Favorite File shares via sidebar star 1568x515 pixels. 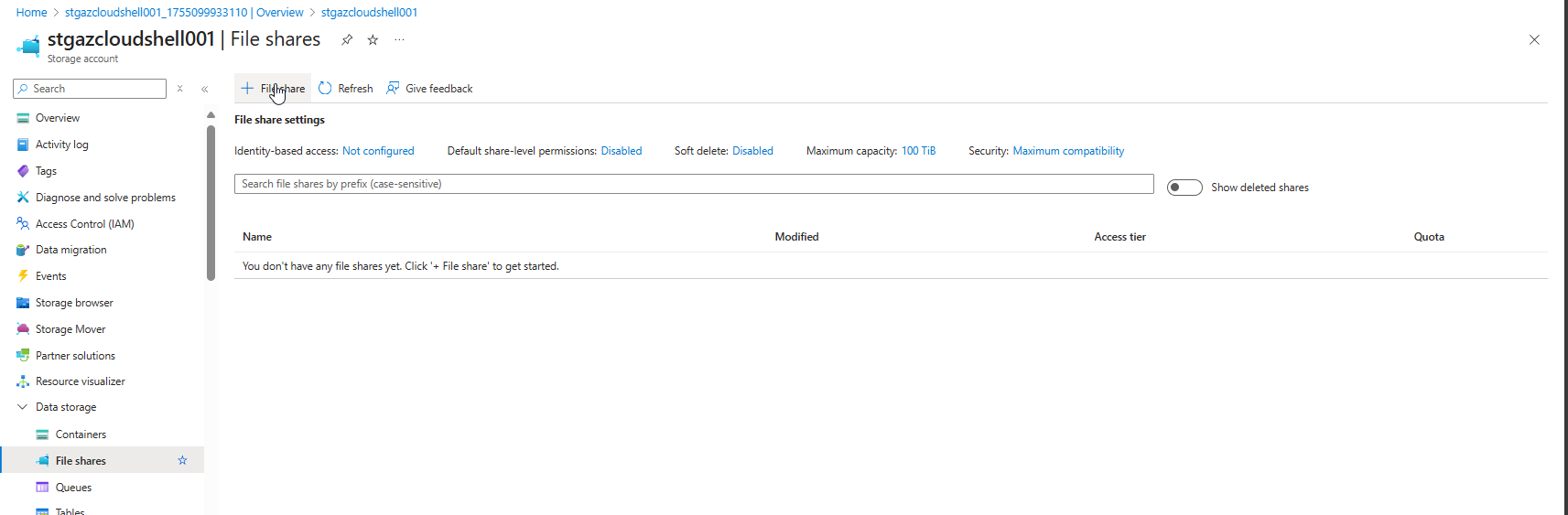(x=182, y=460)
